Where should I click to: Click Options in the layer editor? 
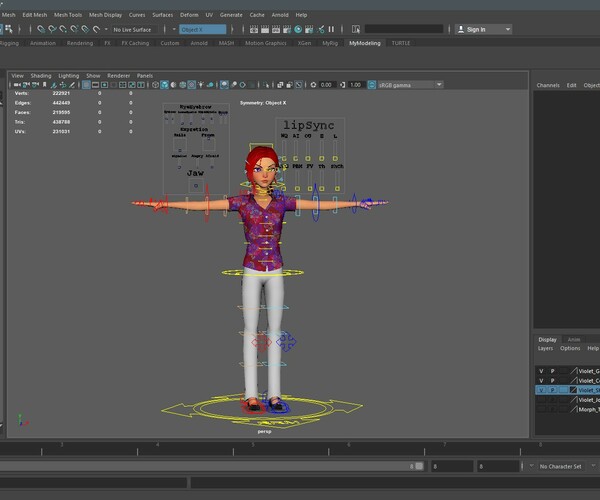click(x=570, y=348)
